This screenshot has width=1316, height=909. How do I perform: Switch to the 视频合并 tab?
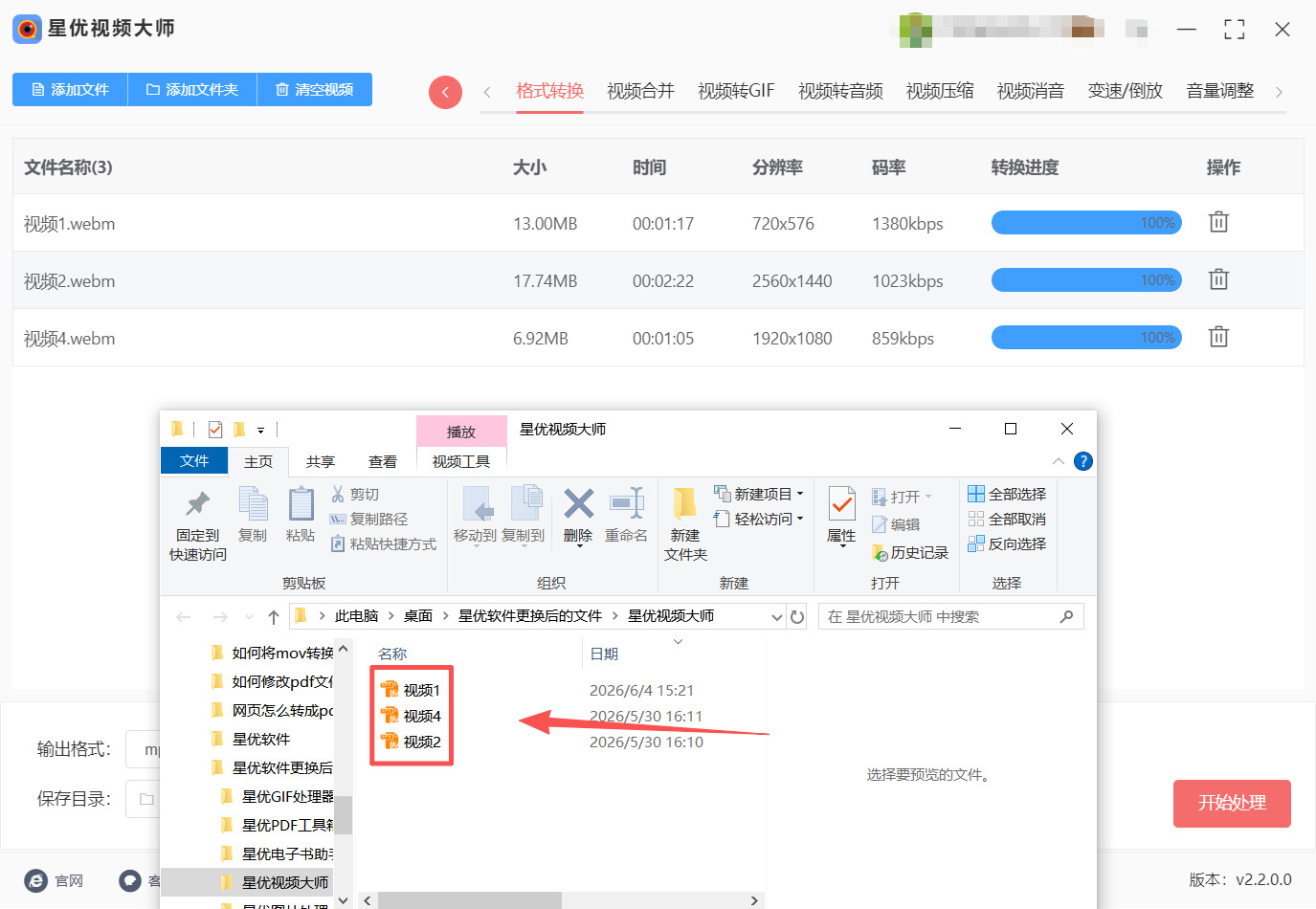coord(640,91)
